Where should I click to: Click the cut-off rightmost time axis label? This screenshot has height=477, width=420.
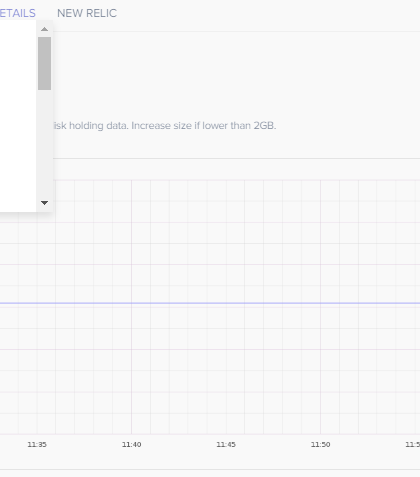(x=413, y=444)
